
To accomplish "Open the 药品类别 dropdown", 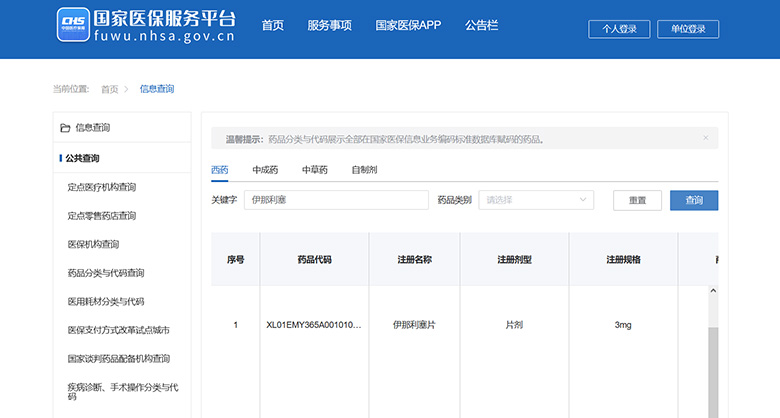I will click(536, 200).
